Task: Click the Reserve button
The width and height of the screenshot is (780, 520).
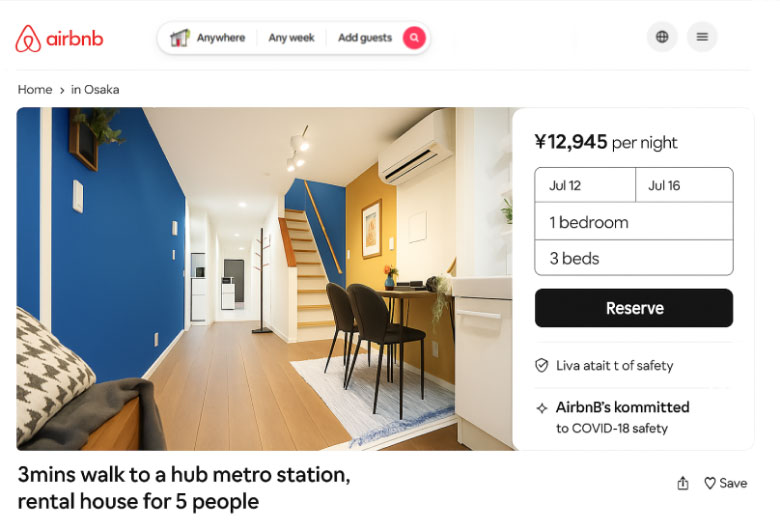Action: (634, 308)
